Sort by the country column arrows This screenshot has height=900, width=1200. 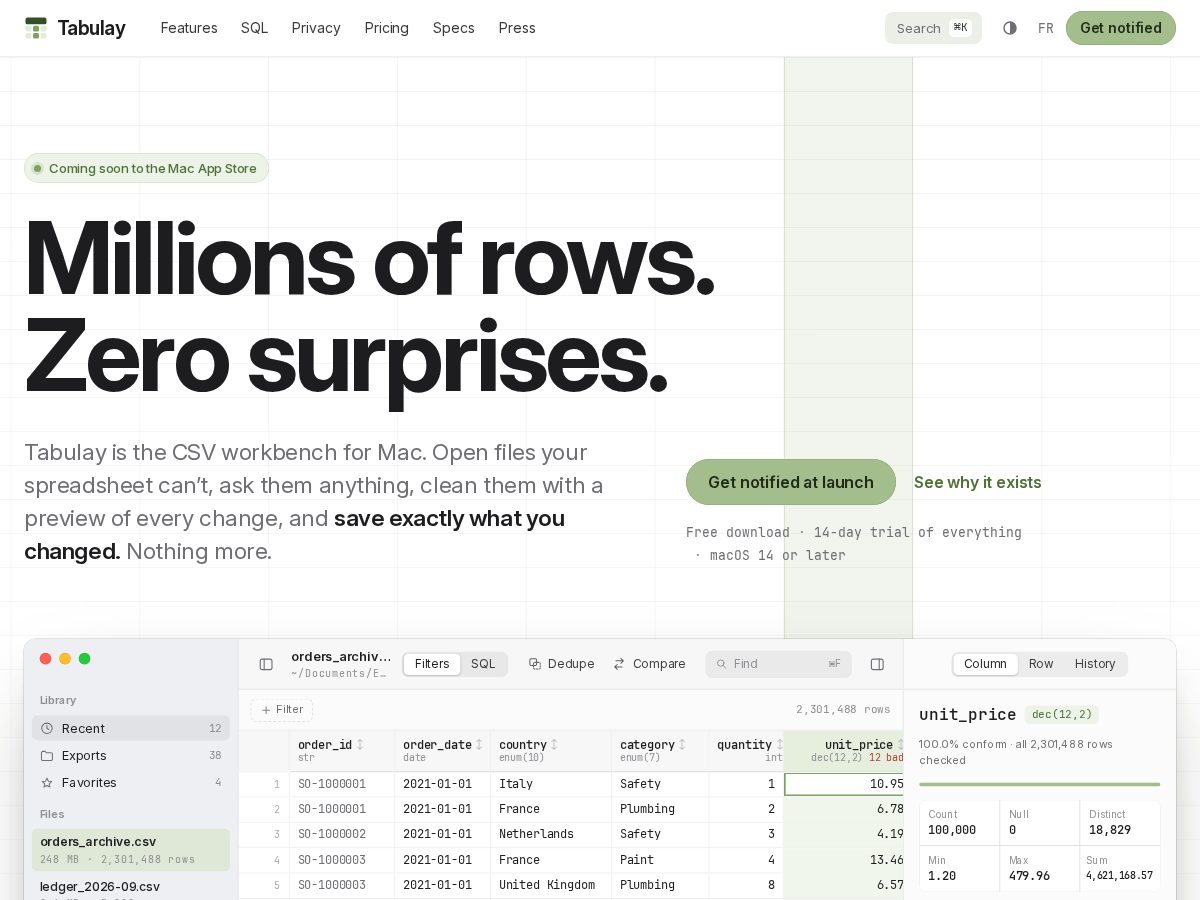(x=554, y=745)
